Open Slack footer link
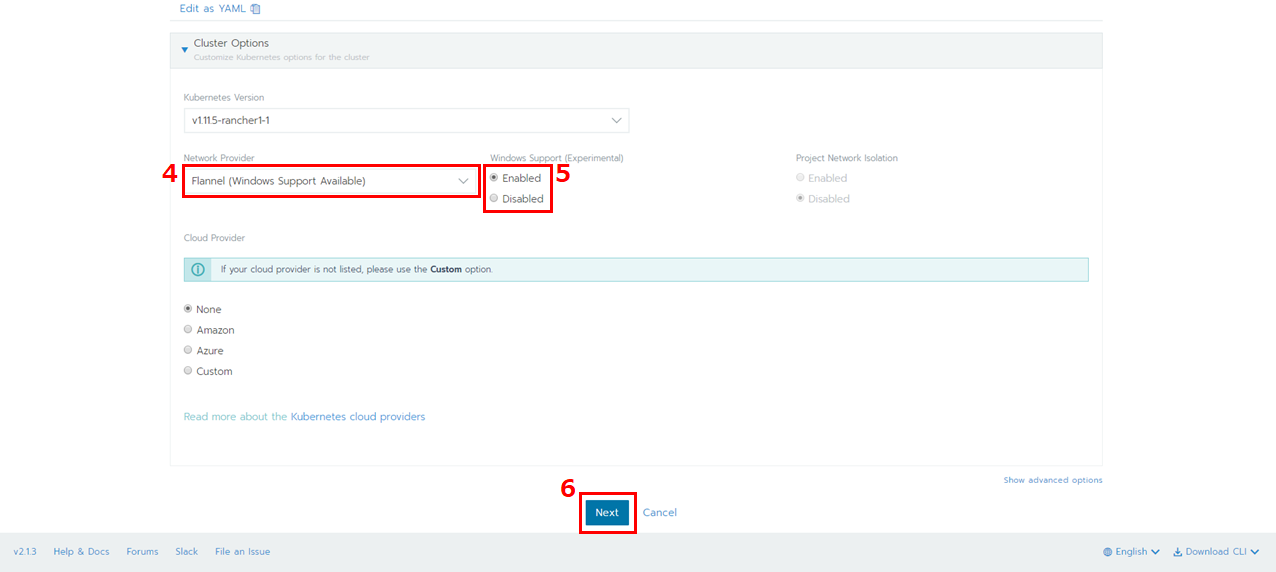Image resolution: width=1276 pixels, height=572 pixels. [x=187, y=551]
